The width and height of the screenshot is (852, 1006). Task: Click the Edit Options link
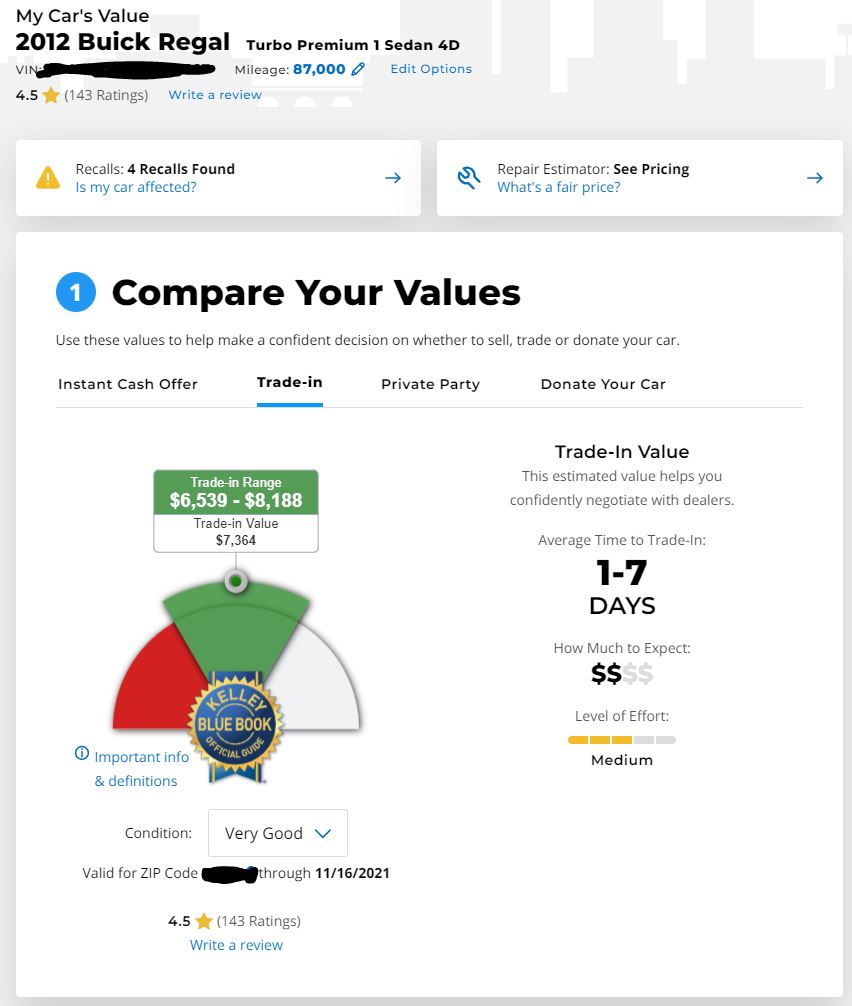tap(431, 69)
